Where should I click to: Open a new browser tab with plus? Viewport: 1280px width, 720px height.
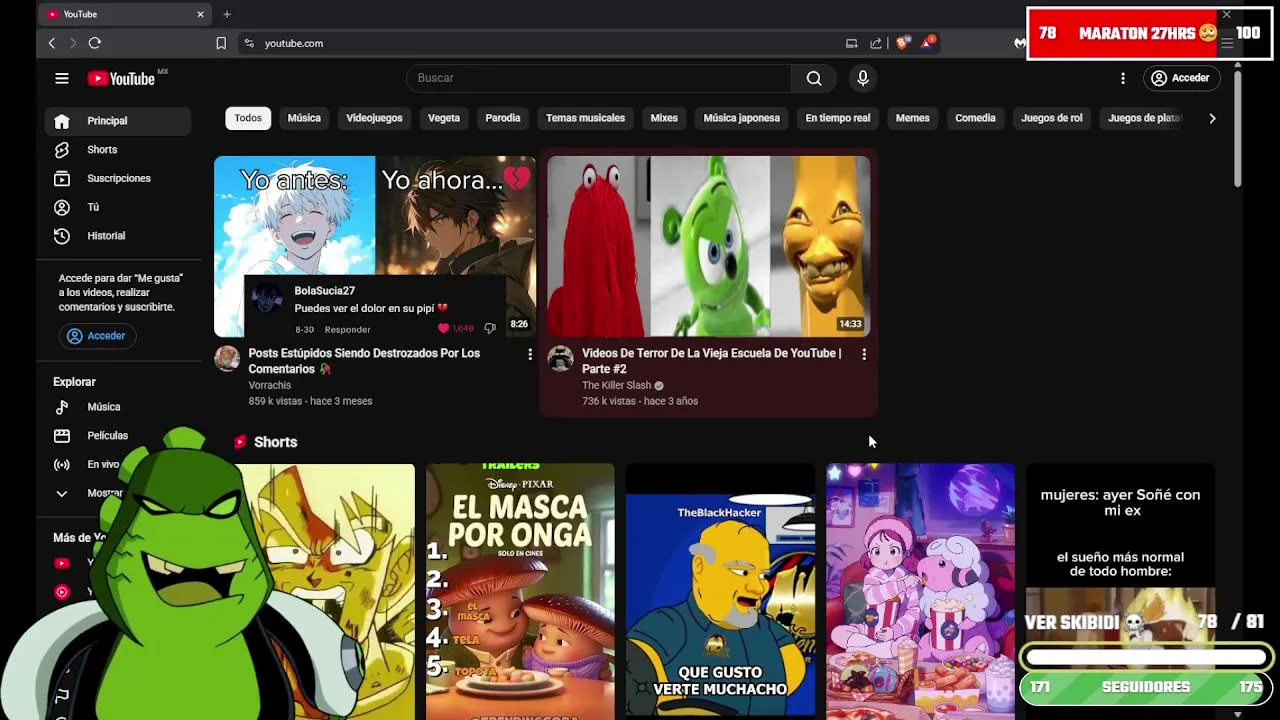click(x=227, y=14)
